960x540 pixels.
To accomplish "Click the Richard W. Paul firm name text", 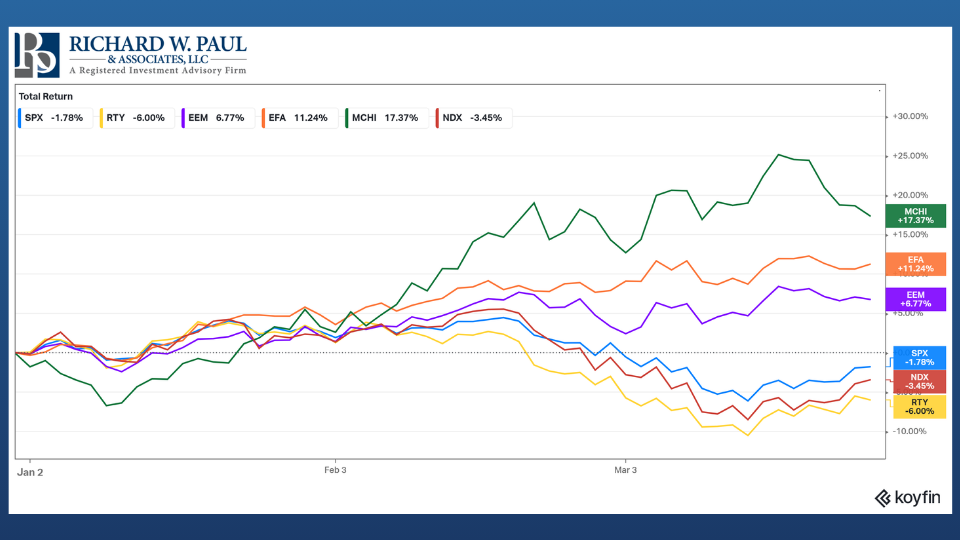I will pyautogui.click(x=157, y=45).
